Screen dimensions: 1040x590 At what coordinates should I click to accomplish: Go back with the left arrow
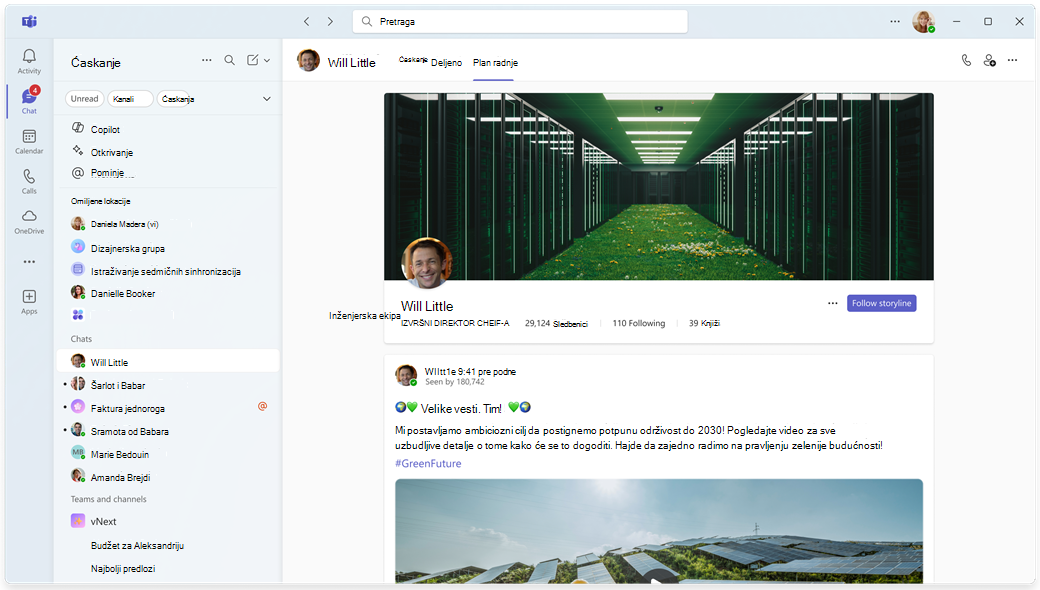coord(306,22)
